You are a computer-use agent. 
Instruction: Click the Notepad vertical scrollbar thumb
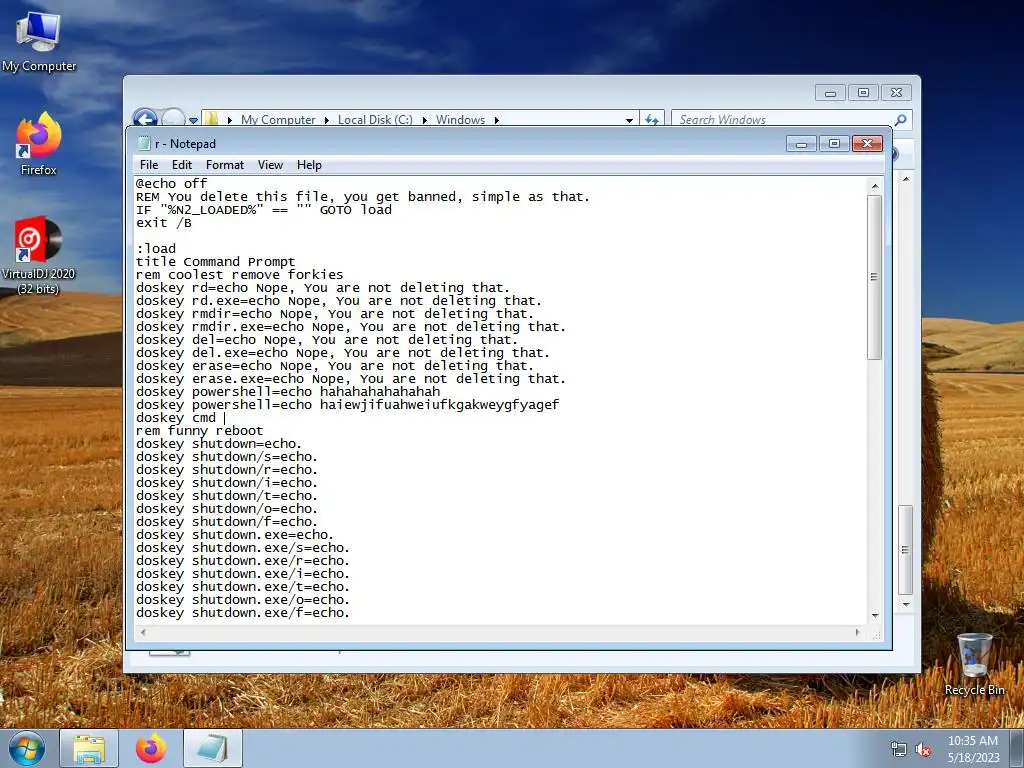pos(874,277)
